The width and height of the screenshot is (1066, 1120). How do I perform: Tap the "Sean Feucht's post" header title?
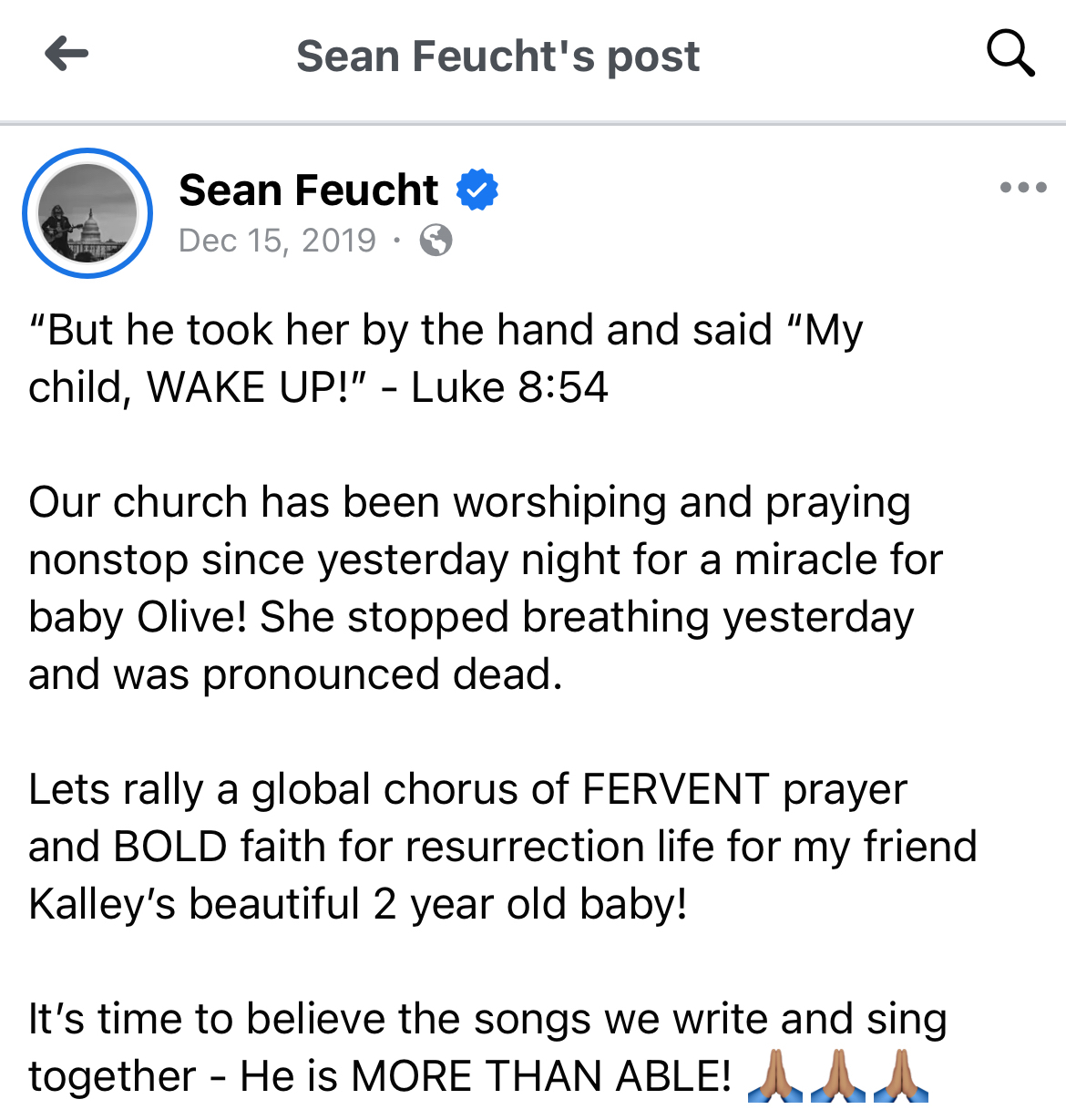(x=497, y=56)
